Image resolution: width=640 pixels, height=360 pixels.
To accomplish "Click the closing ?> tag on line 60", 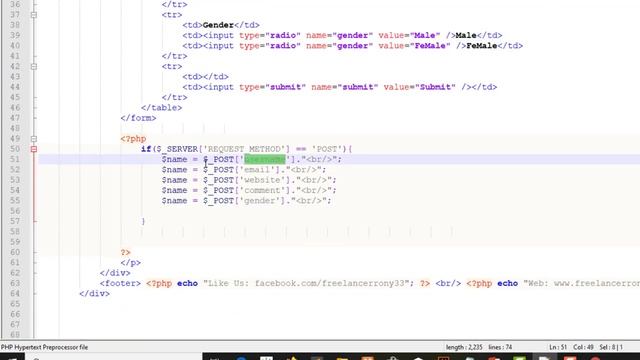I will pyautogui.click(x=125, y=252).
